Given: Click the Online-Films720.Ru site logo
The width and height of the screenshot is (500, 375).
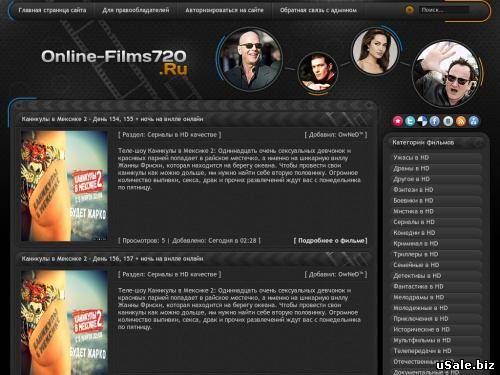Looking at the screenshot, I should point(114,62).
